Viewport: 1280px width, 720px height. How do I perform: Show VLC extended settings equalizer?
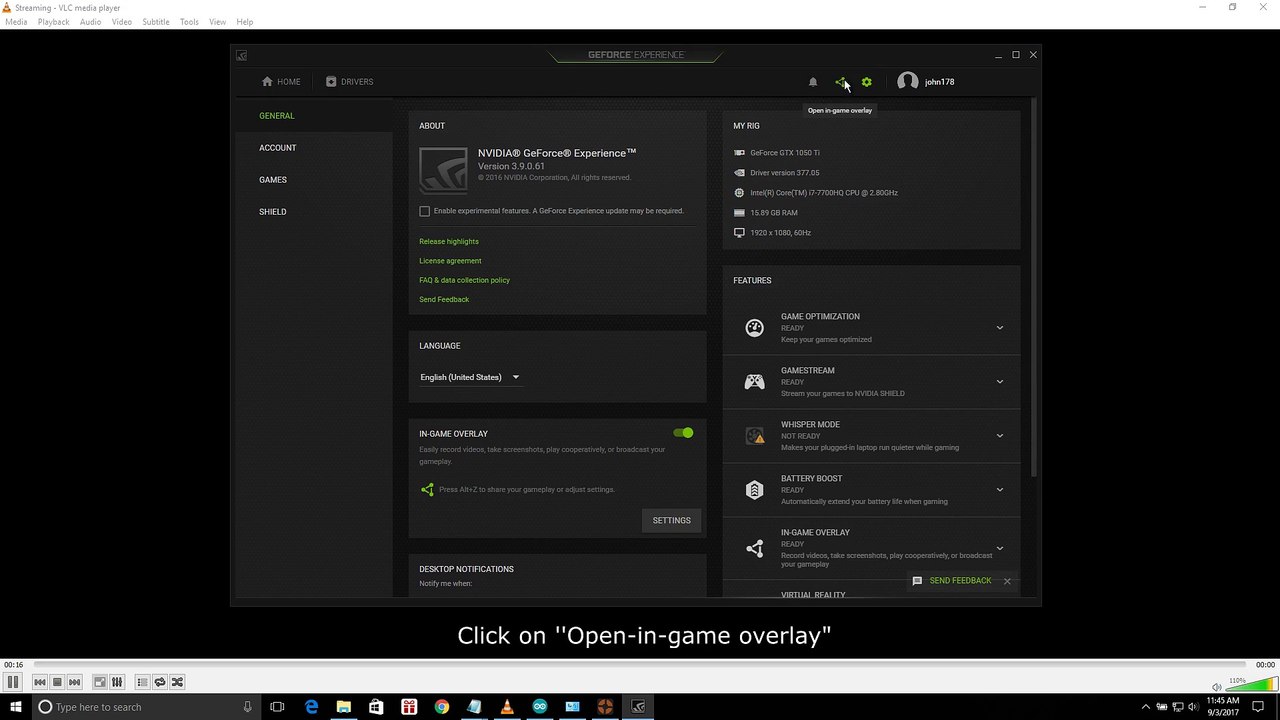click(x=117, y=682)
